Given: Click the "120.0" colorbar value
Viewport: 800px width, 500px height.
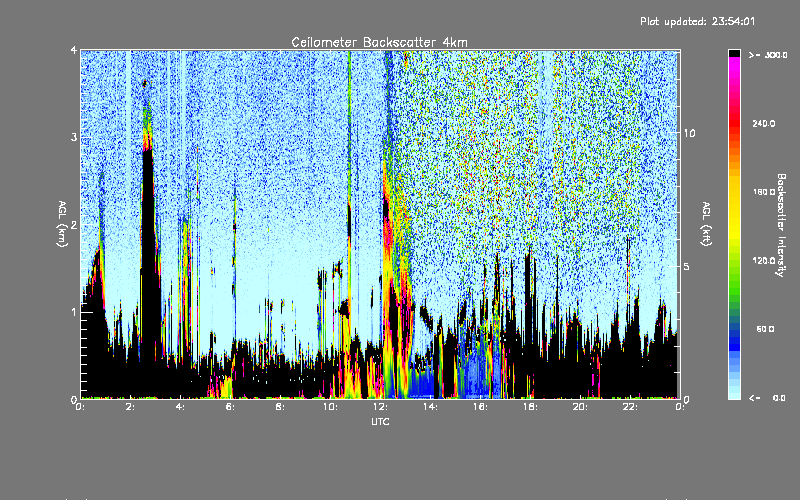Looking at the screenshot, I should pos(764,260).
